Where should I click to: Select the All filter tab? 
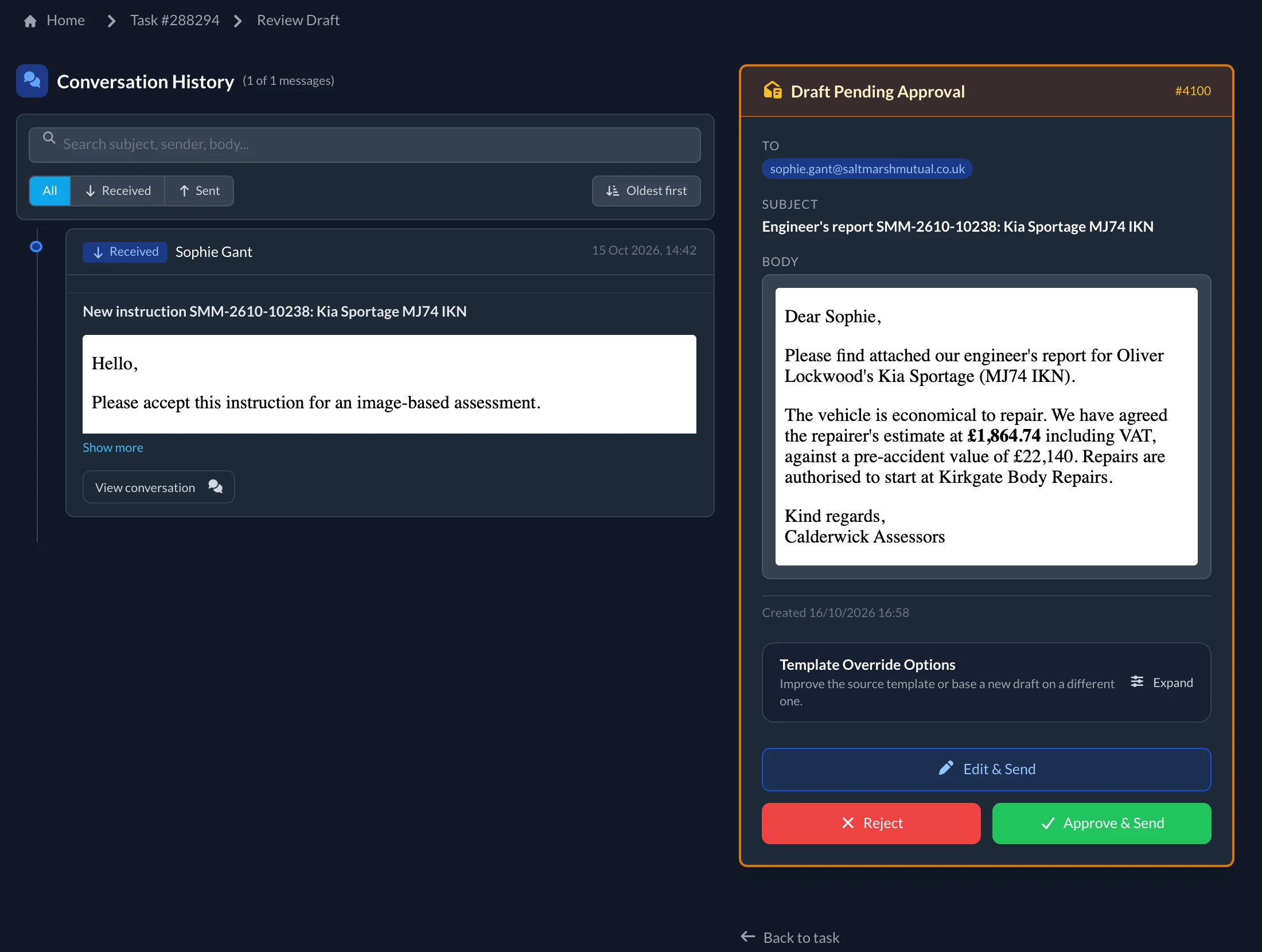click(x=50, y=191)
